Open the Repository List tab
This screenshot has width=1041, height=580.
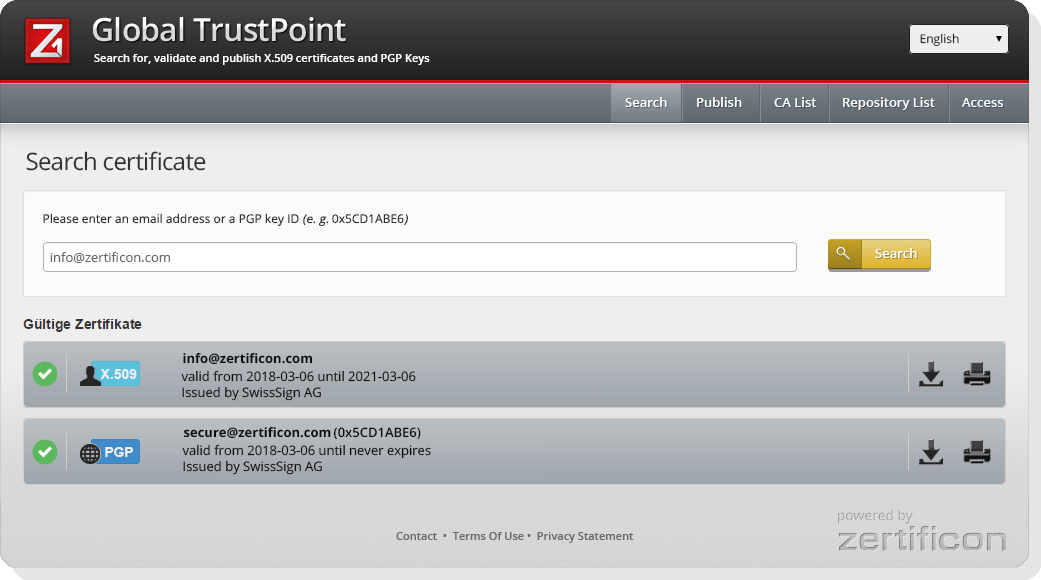point(888,103)
